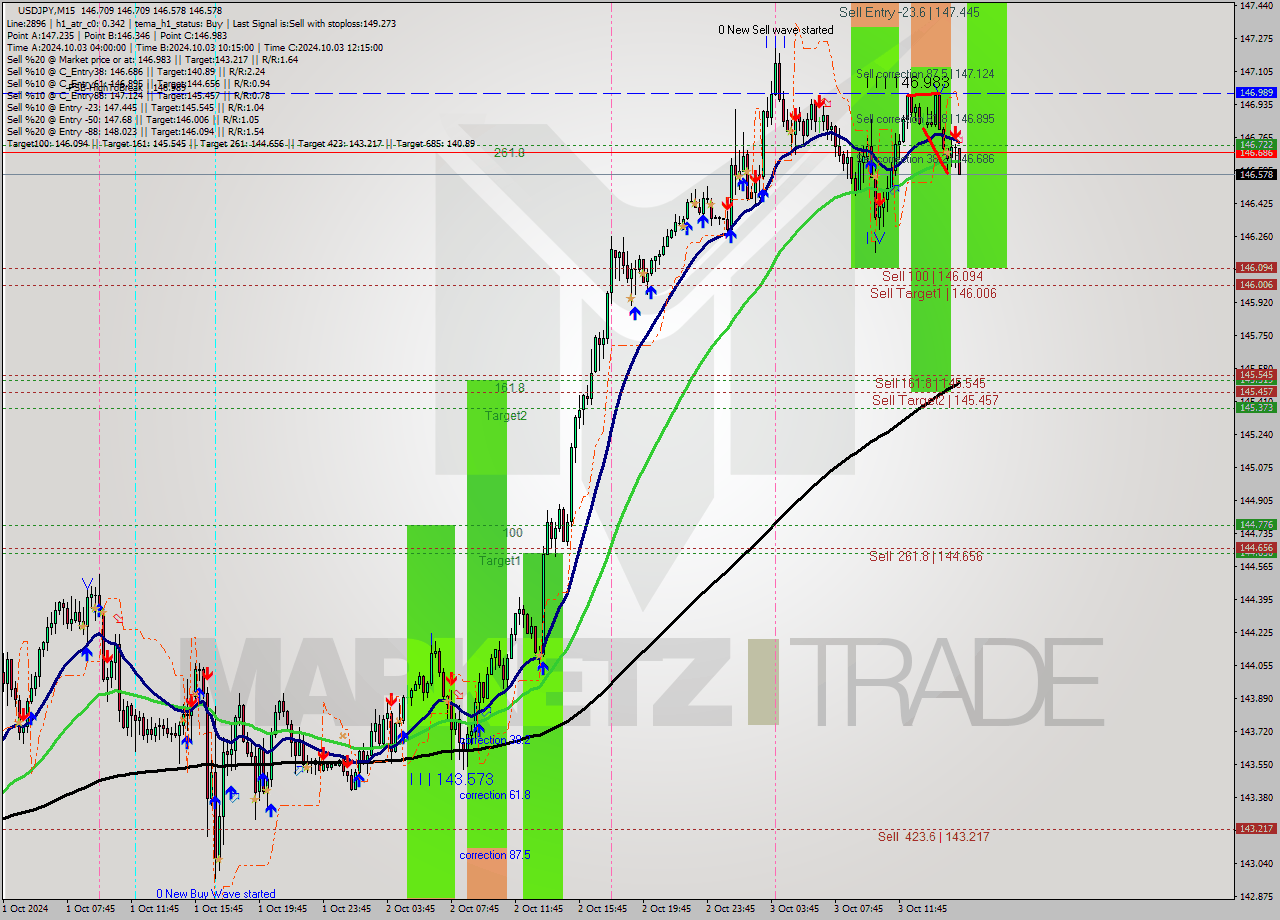Click the 142.875 price scale value

coord(1256,896)
